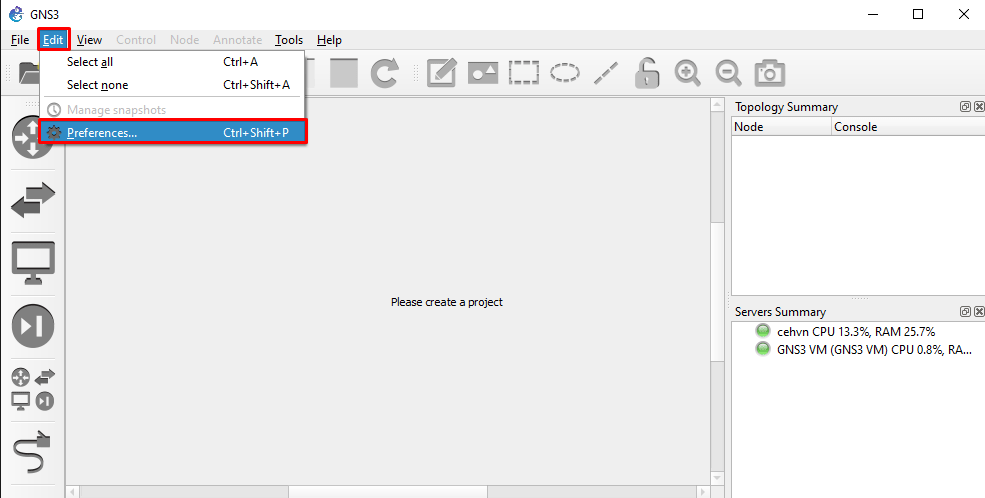
Task: Select the cehvn server entry
Action: [856, 331]
